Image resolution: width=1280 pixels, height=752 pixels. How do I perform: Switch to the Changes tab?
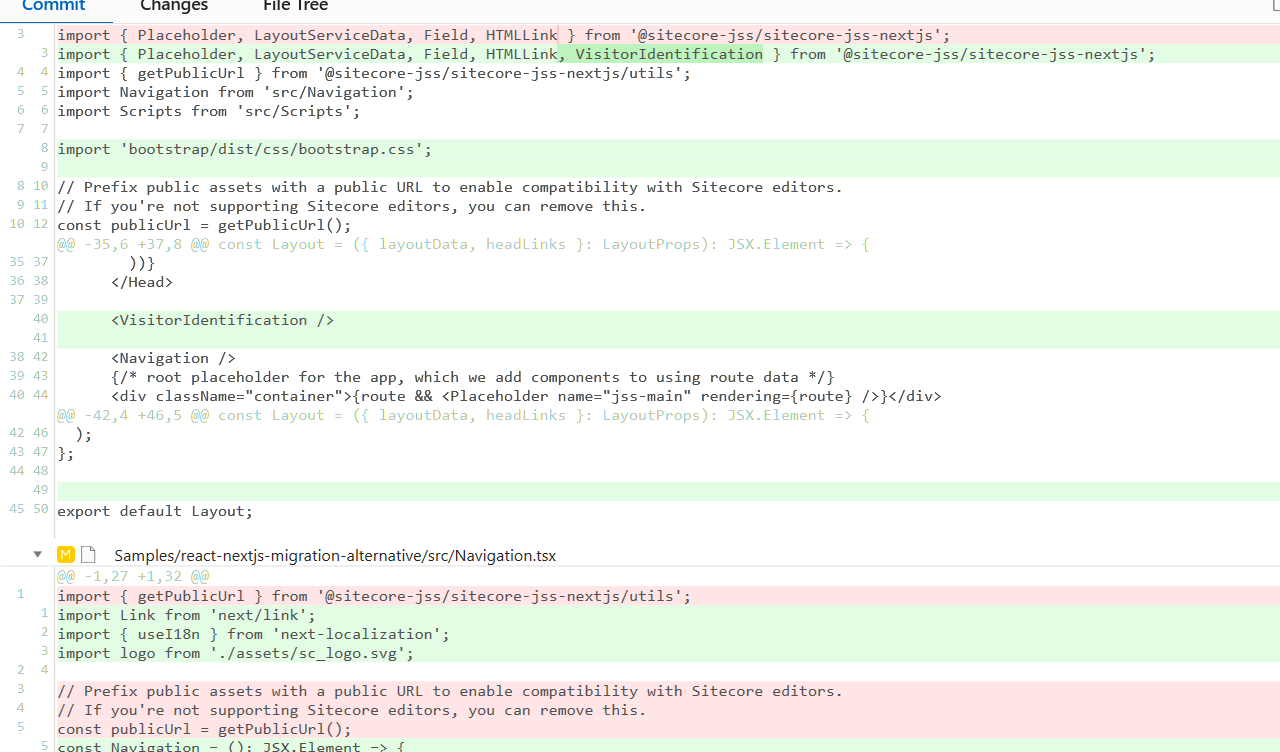click(174, 6)
